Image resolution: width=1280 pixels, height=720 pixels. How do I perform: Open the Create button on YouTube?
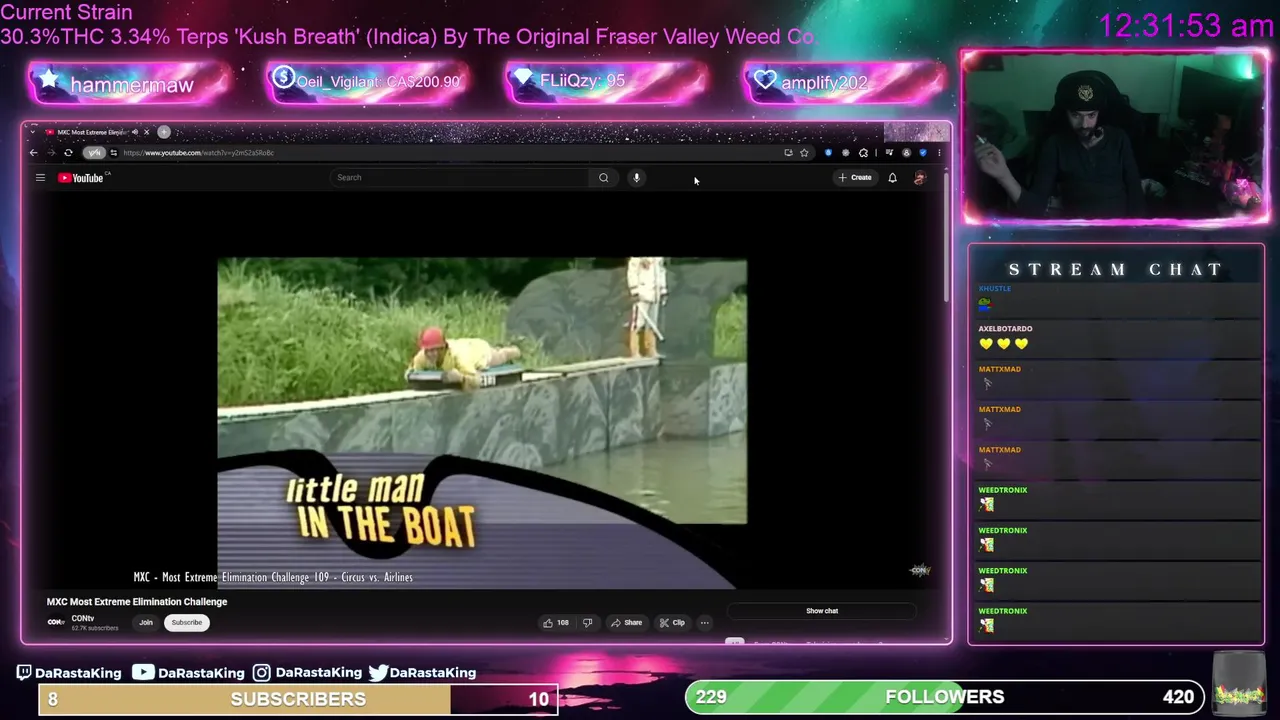855,178
